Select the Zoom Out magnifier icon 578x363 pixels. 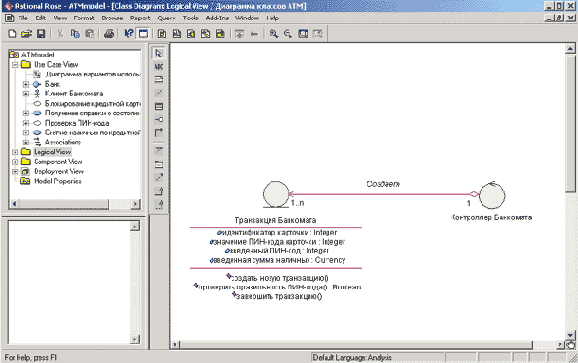tap(288, 34)
